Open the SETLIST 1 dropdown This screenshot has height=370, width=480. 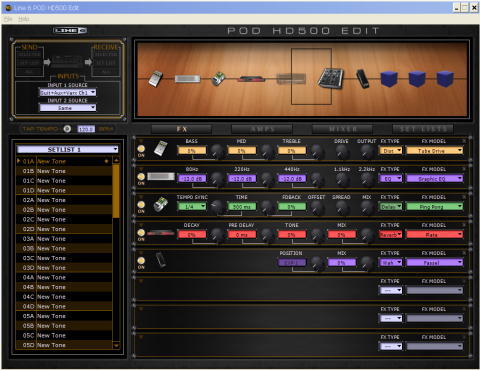pyautogui.click(x=68, y=149)
